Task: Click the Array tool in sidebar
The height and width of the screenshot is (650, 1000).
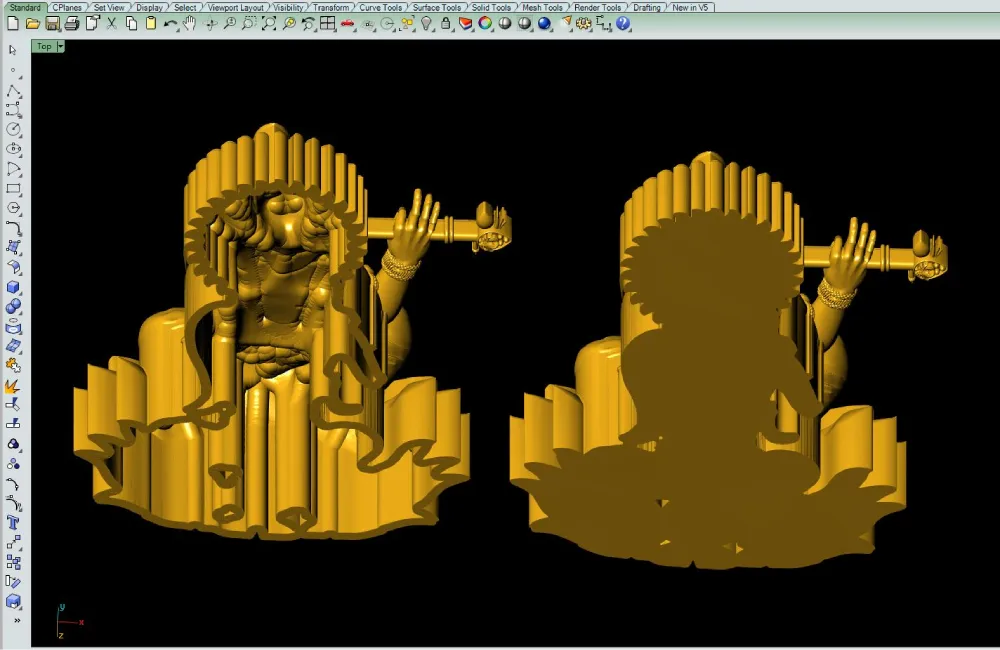Action: 13,562
